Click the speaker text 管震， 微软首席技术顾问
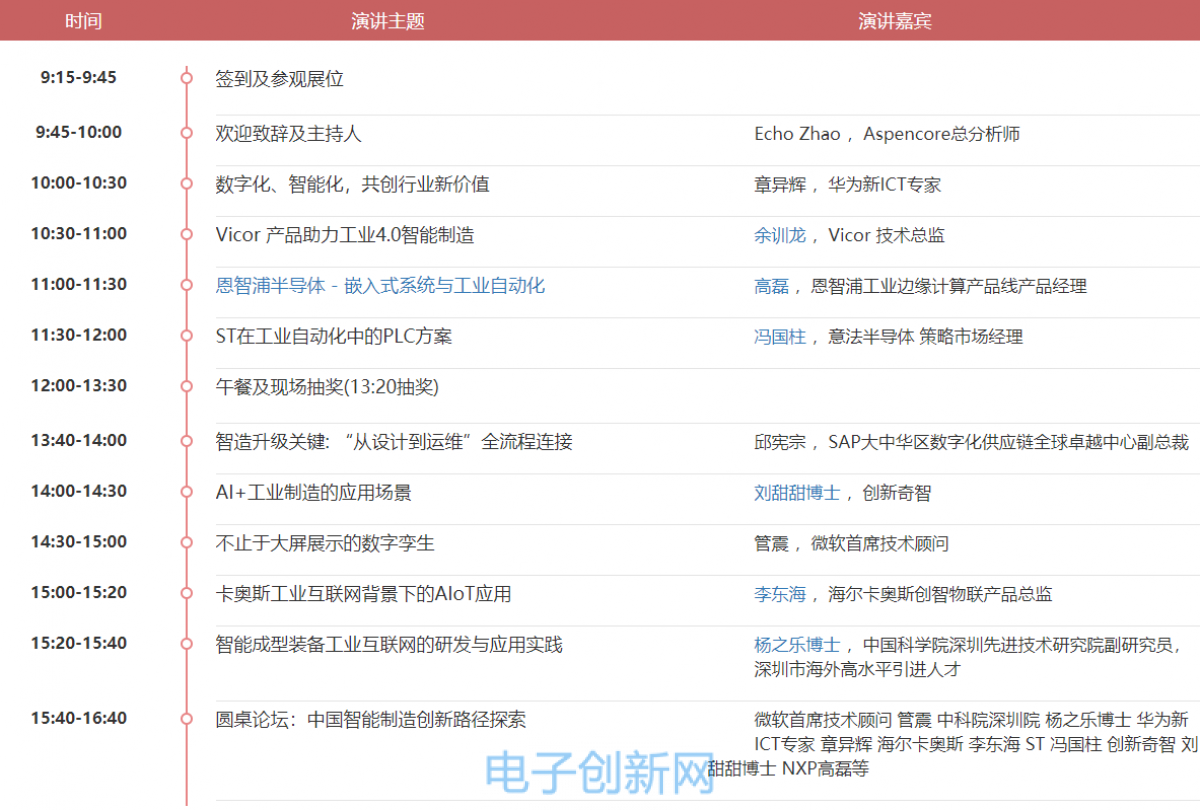Image resolution: width=1200 pixels, height=810 pixels. click(x=851, y=544)
